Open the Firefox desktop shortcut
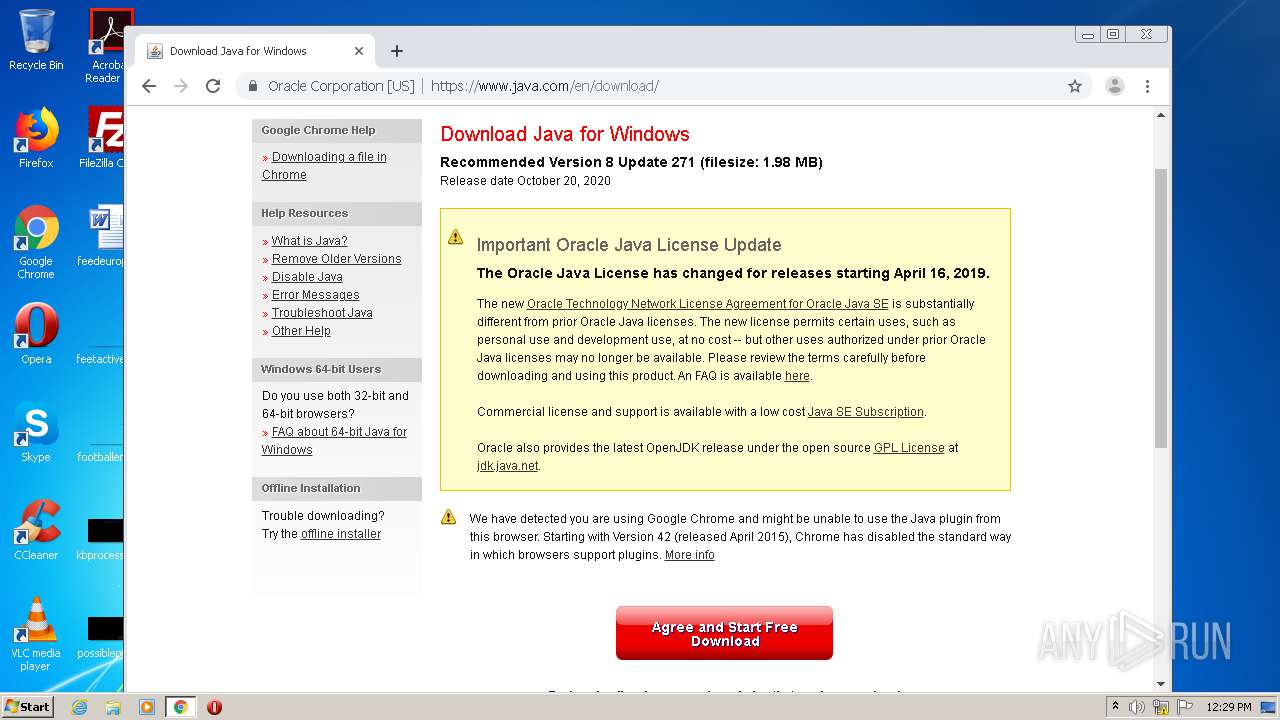 36,138
